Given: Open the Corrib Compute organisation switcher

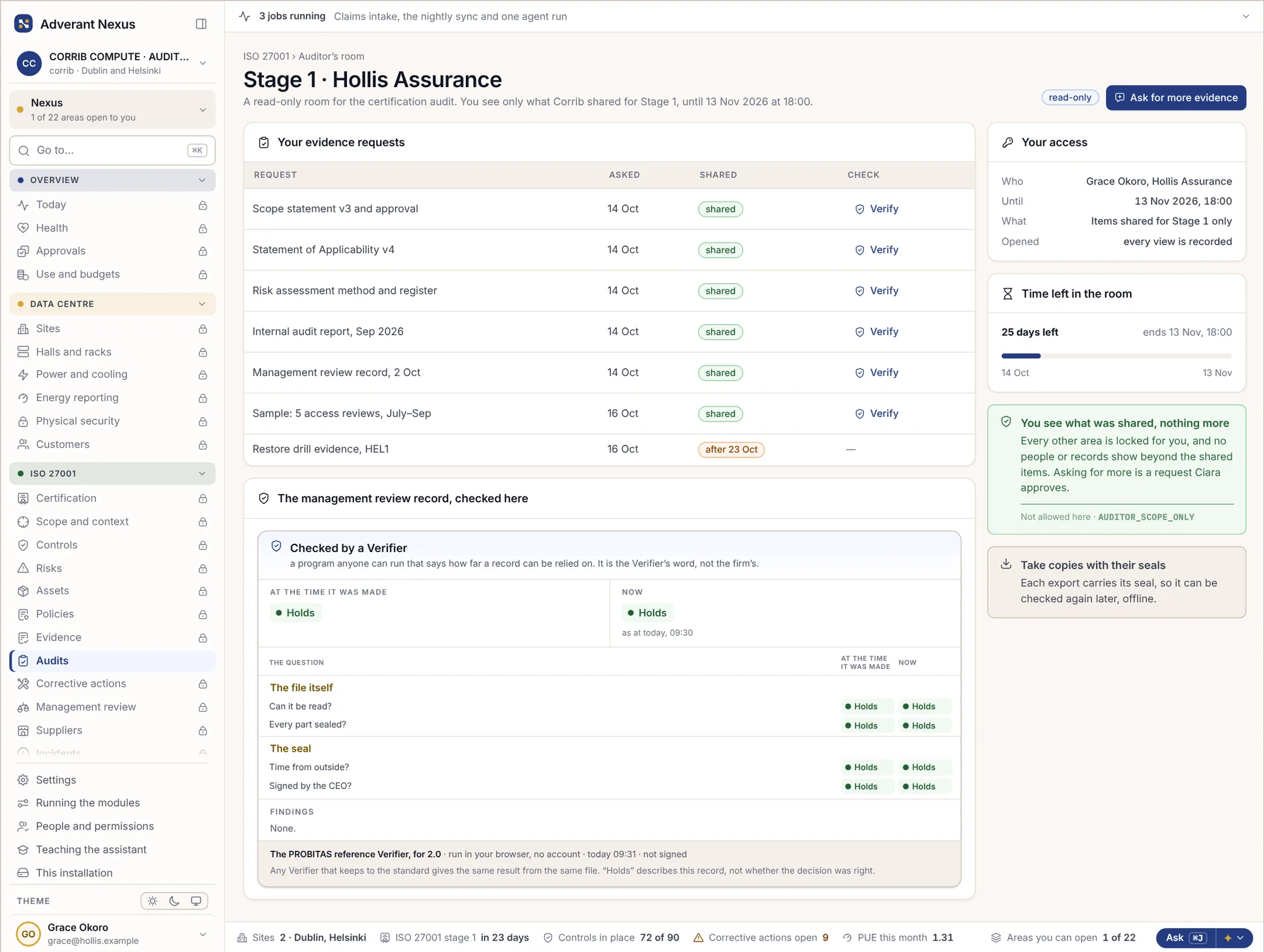Looking at the screenshot, I should (112, 63).
